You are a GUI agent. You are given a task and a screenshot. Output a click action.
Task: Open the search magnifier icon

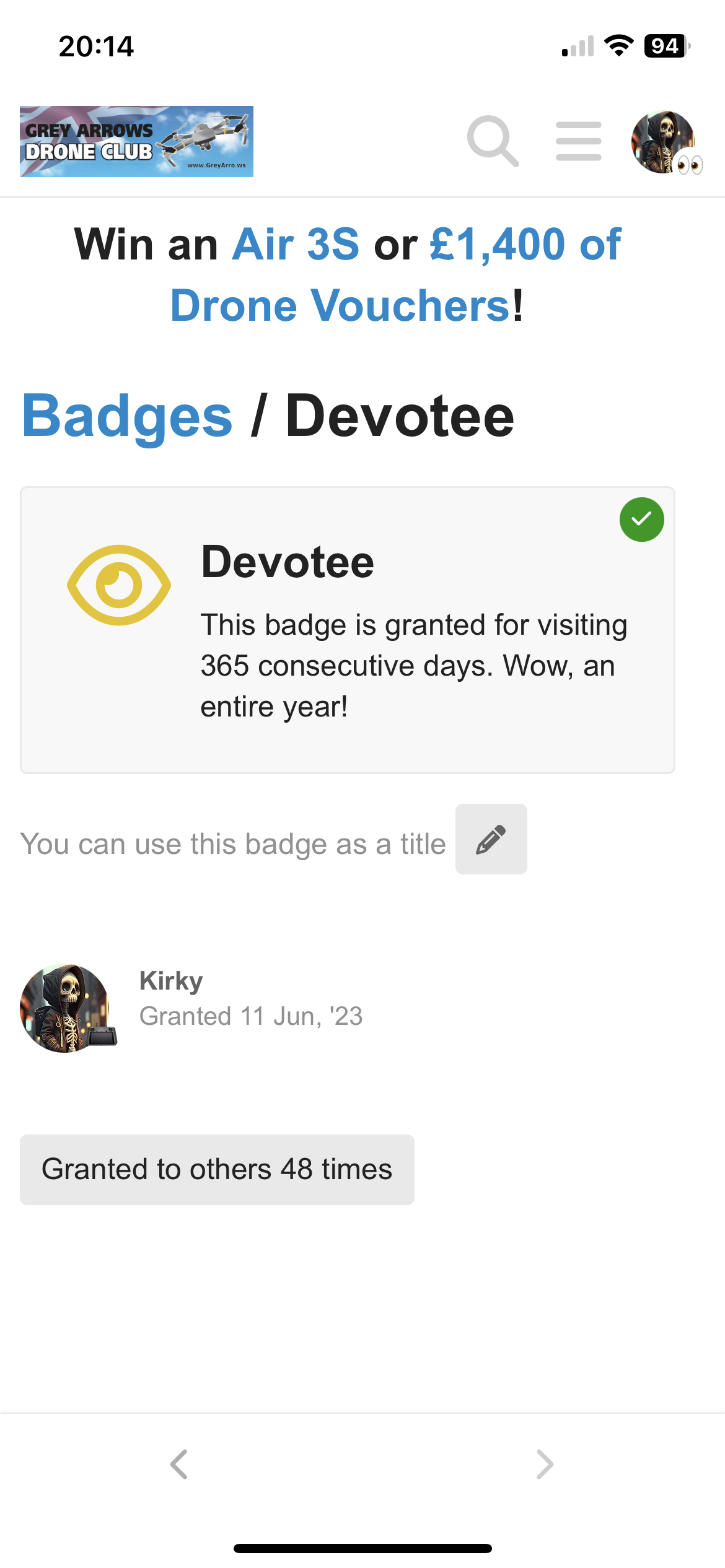[x=493, y=141]
